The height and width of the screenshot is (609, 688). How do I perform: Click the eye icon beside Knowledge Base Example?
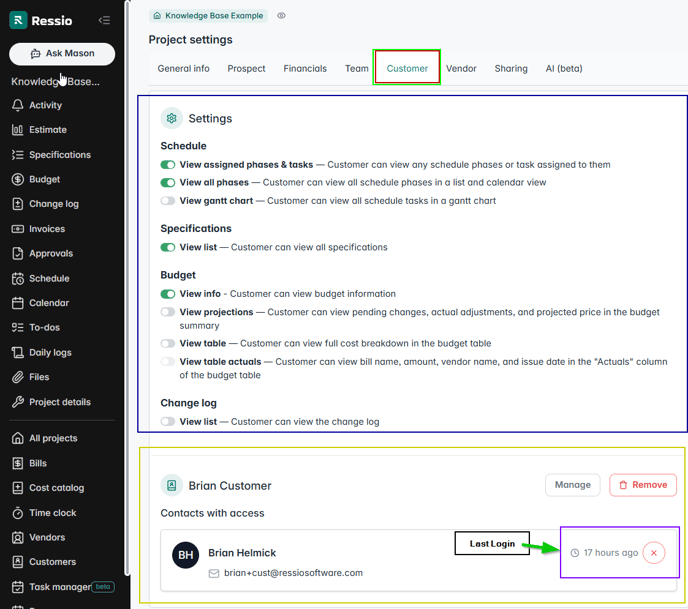281,16
